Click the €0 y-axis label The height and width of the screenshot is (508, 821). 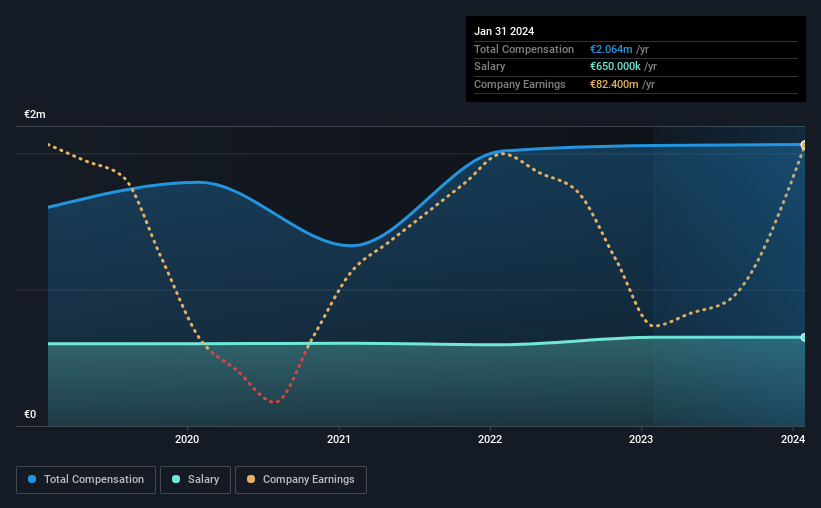pyautogui.click(x=30, y=414)
